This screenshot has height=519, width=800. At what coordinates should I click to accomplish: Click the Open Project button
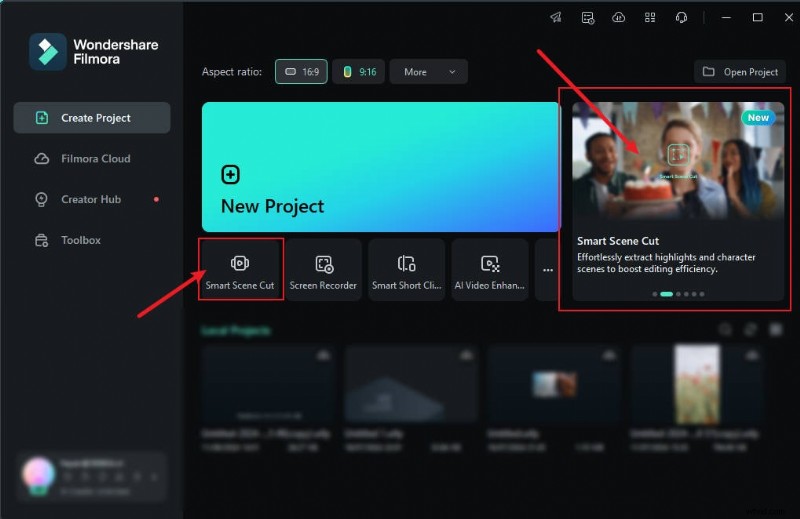click(740, 72)
